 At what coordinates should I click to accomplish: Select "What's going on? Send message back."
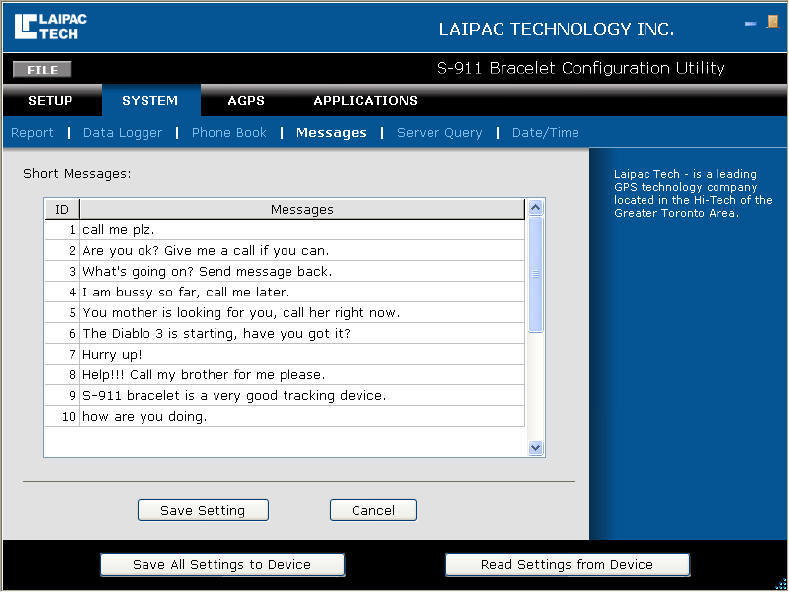click(302, 272)
